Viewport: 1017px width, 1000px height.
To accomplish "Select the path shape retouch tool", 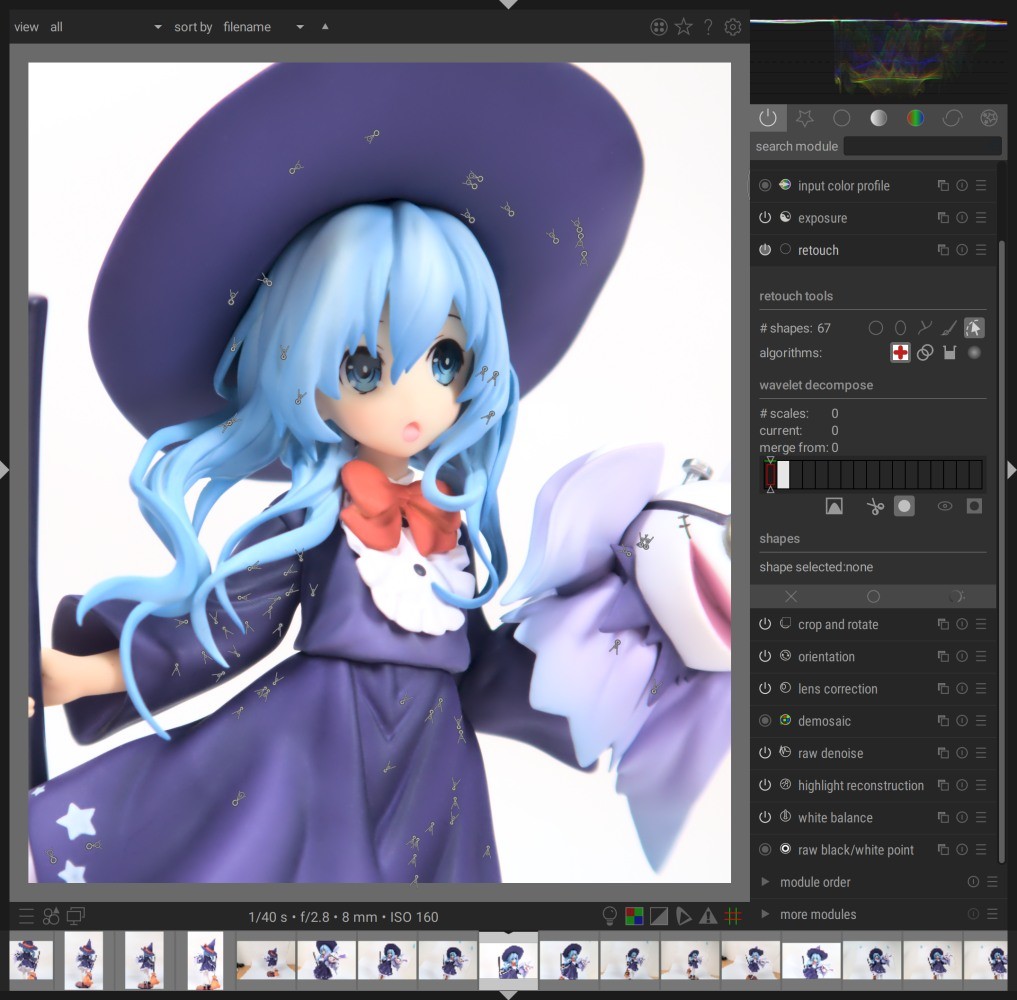I will pos(925,328).
